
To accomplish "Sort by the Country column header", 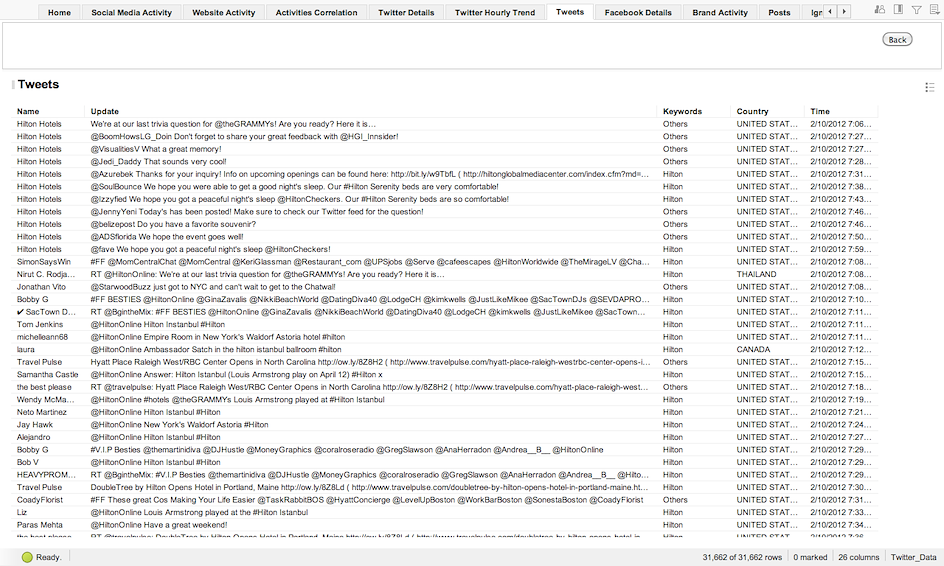I will 752,111.
